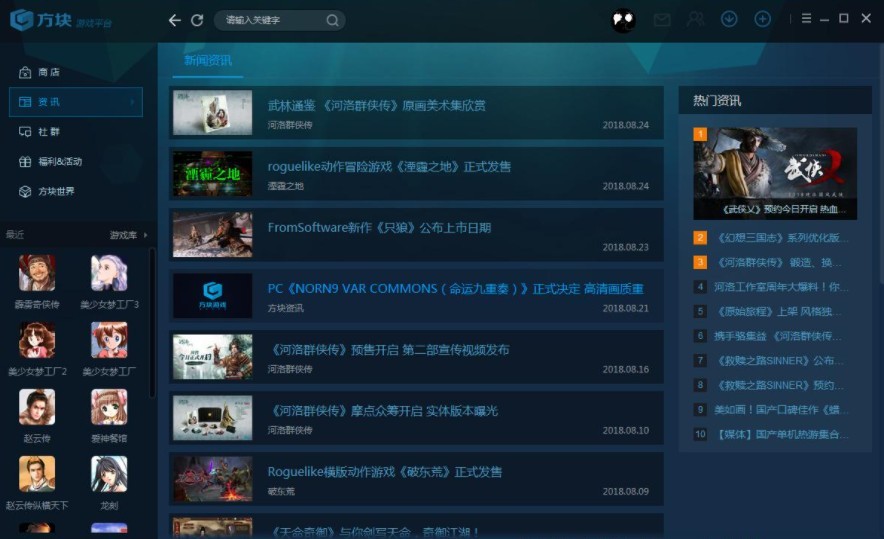Click the search magnifier icon
Viewport: 884px width, 539px height.
(332, 20)
